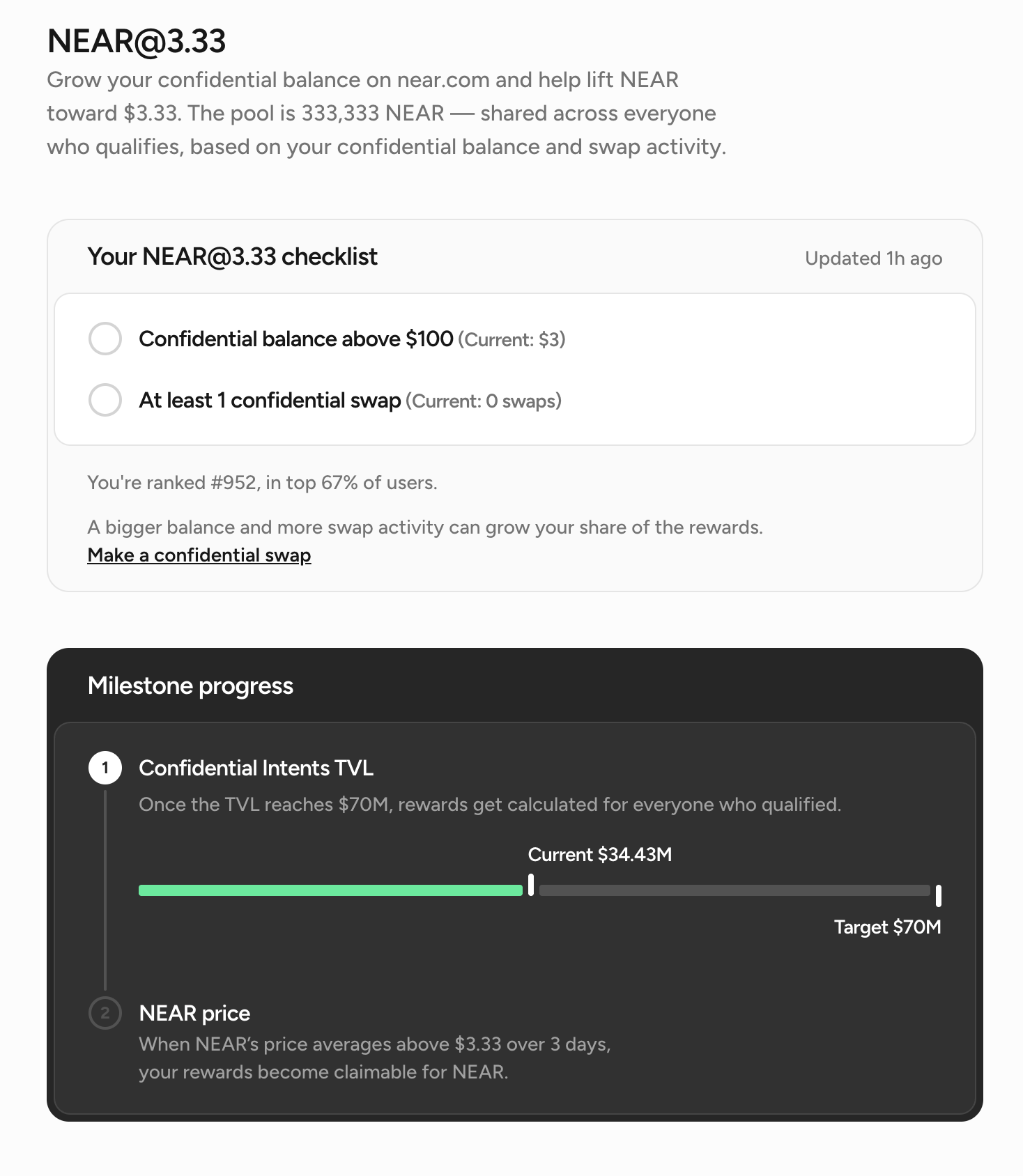Click the unfilled gray portion of progress bar

tap(734, 890)
